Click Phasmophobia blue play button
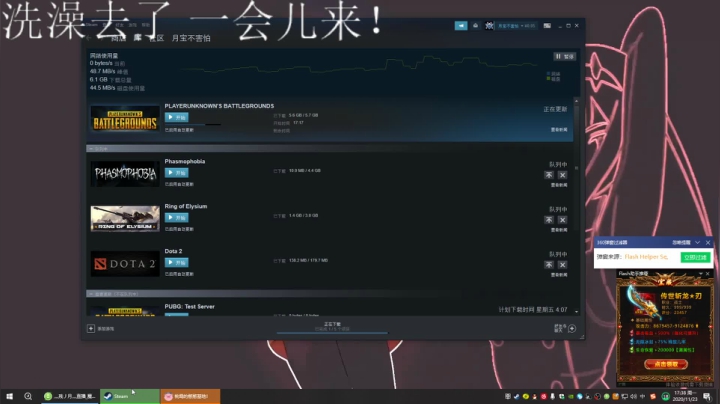 pos(176,173)
